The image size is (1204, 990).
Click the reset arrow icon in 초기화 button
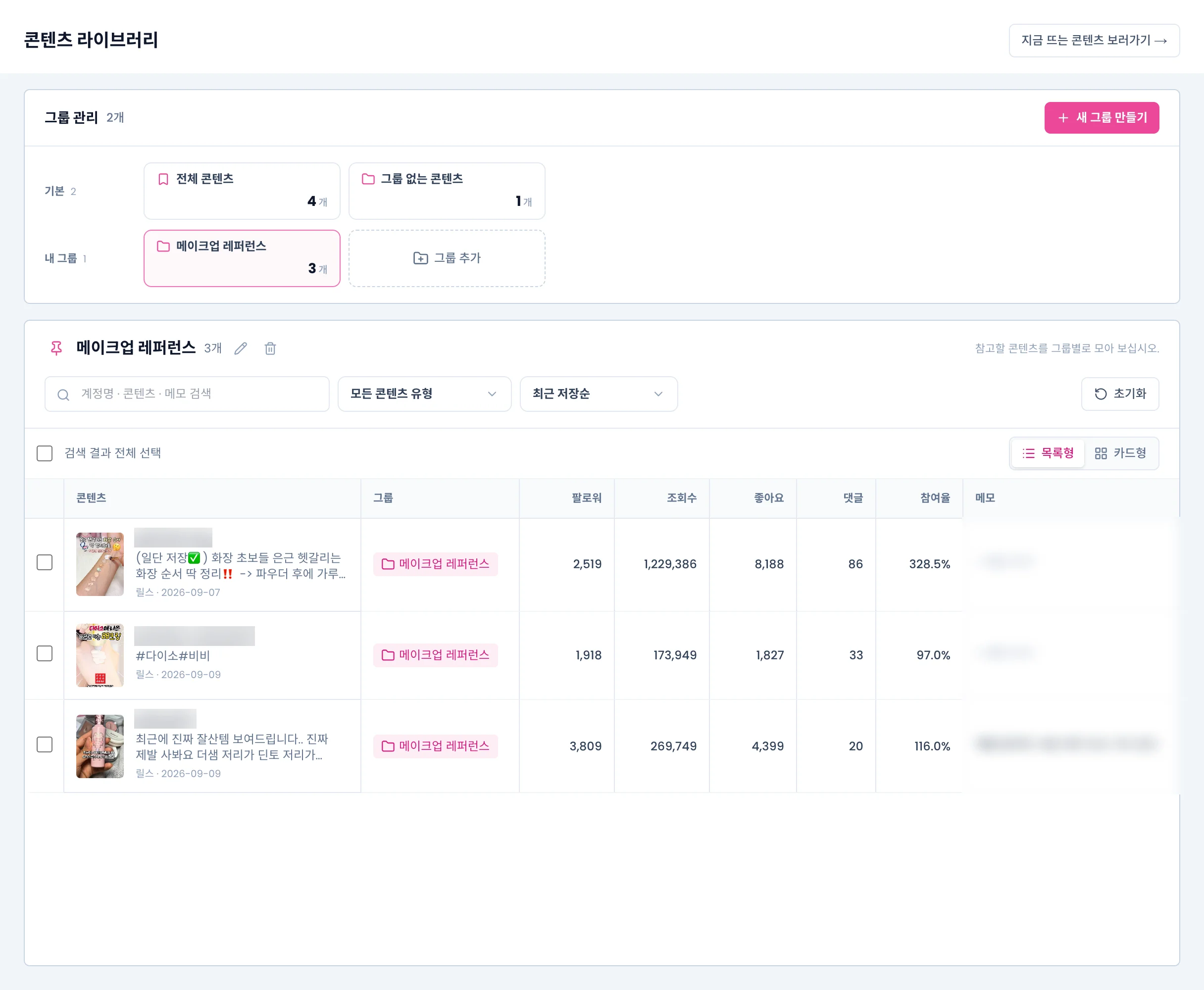tap(1101, 394)
